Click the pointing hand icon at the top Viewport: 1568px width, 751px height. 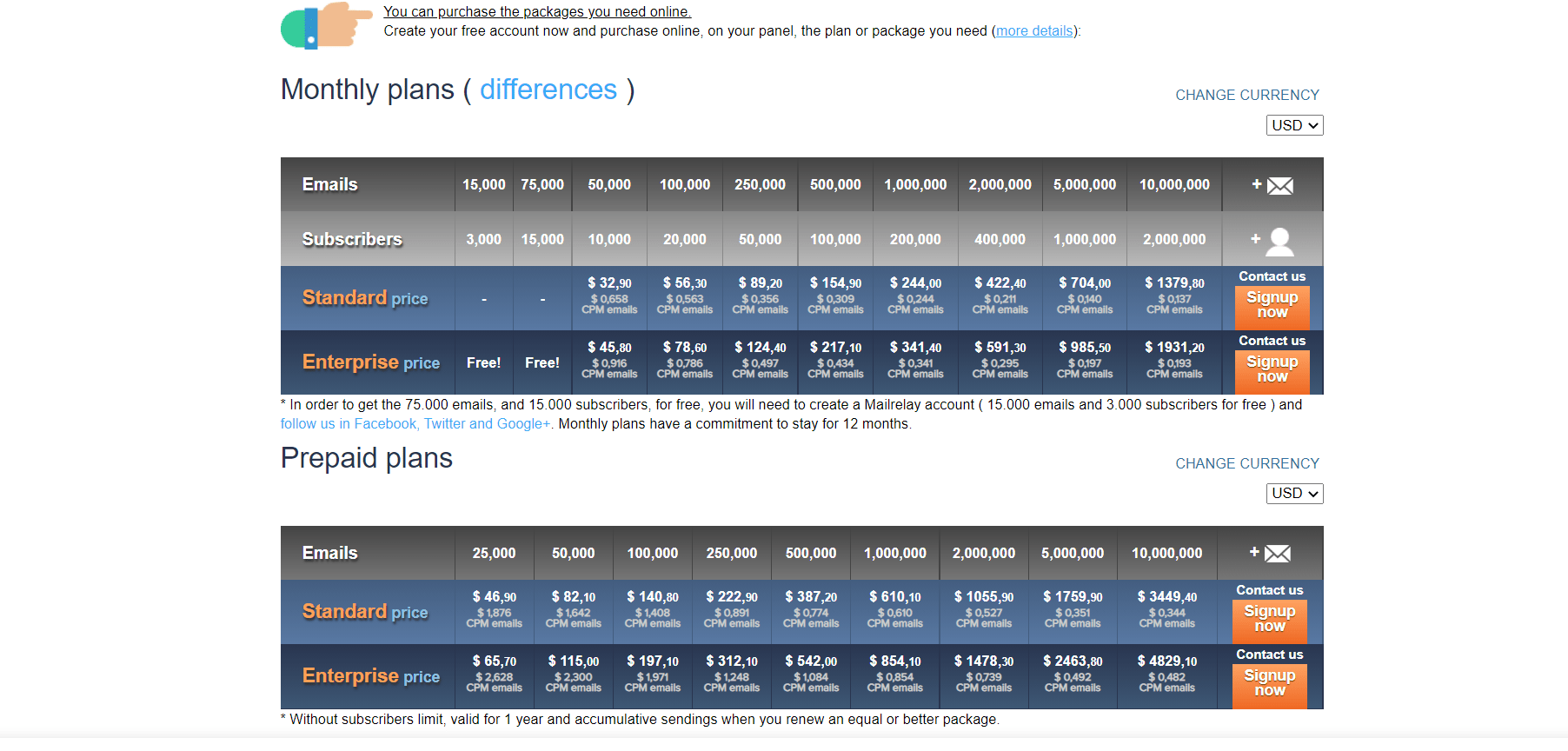[x=327, y=24]
